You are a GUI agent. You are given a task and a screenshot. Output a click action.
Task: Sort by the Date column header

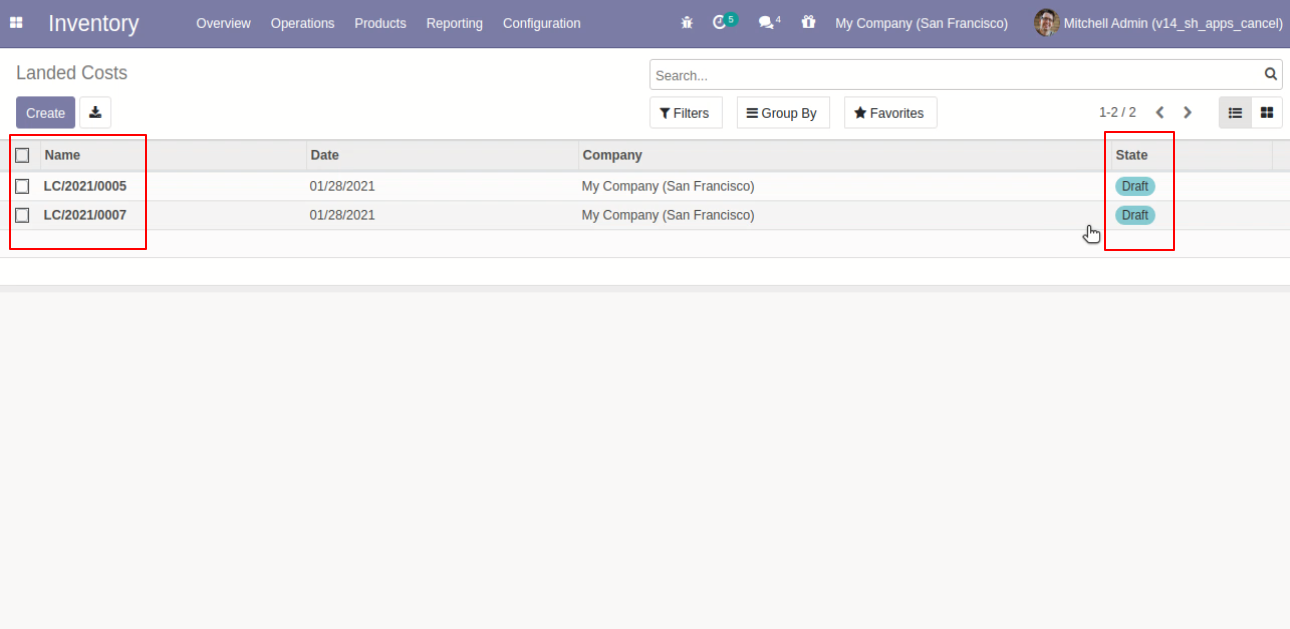pyautogui.click(x=325, y=155)
